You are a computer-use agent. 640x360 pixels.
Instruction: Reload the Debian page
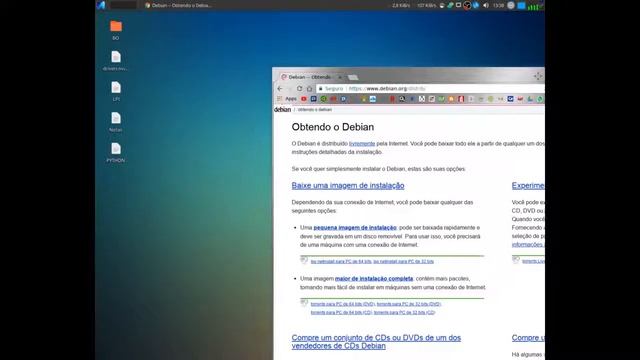[300, 89]
